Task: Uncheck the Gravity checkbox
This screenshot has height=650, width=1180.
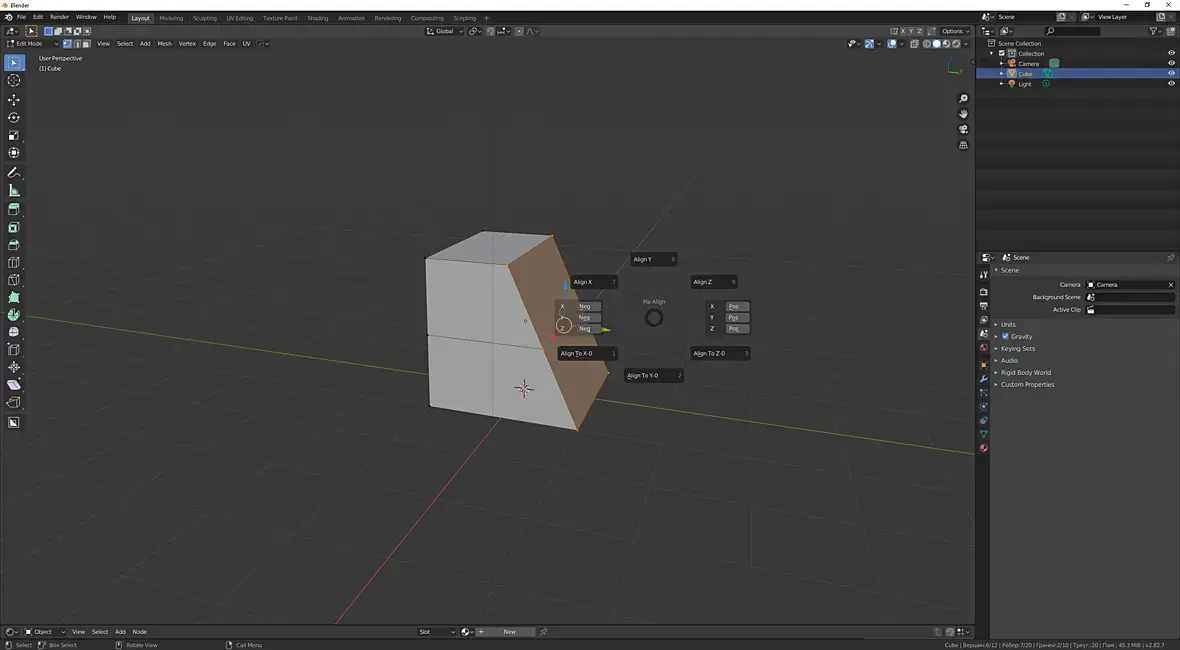Action: coord(1005,336)
